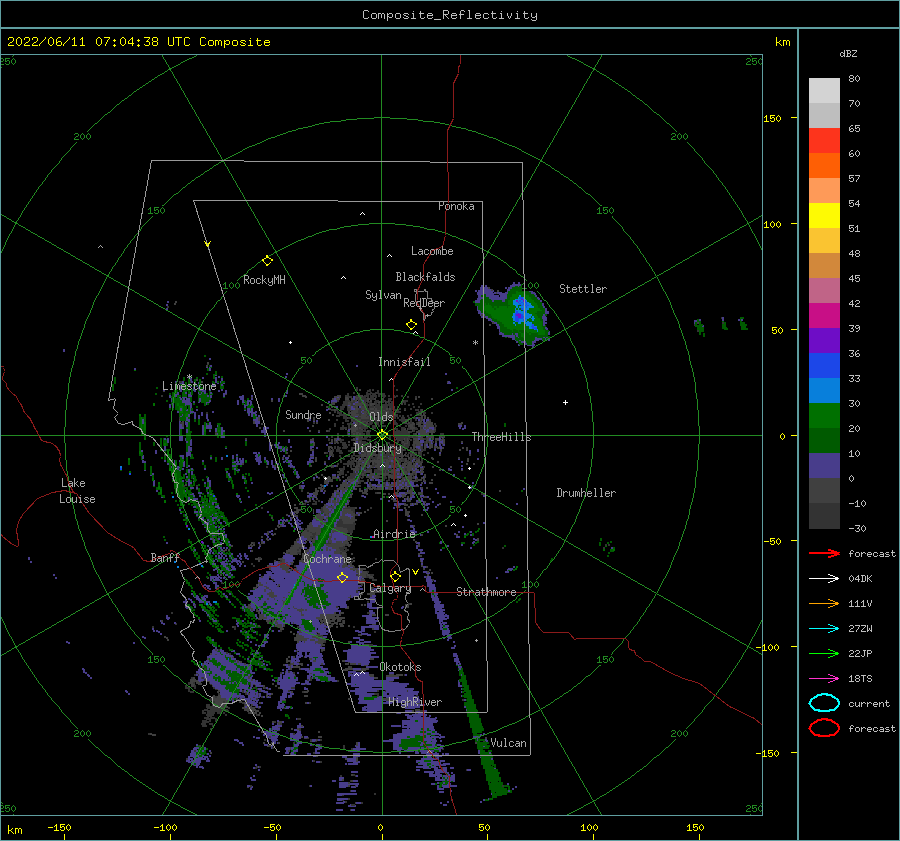Click the magenta 18TS arrow symbol
The height and width of the screenshot is (841, 900).
[x=824, y=679]
